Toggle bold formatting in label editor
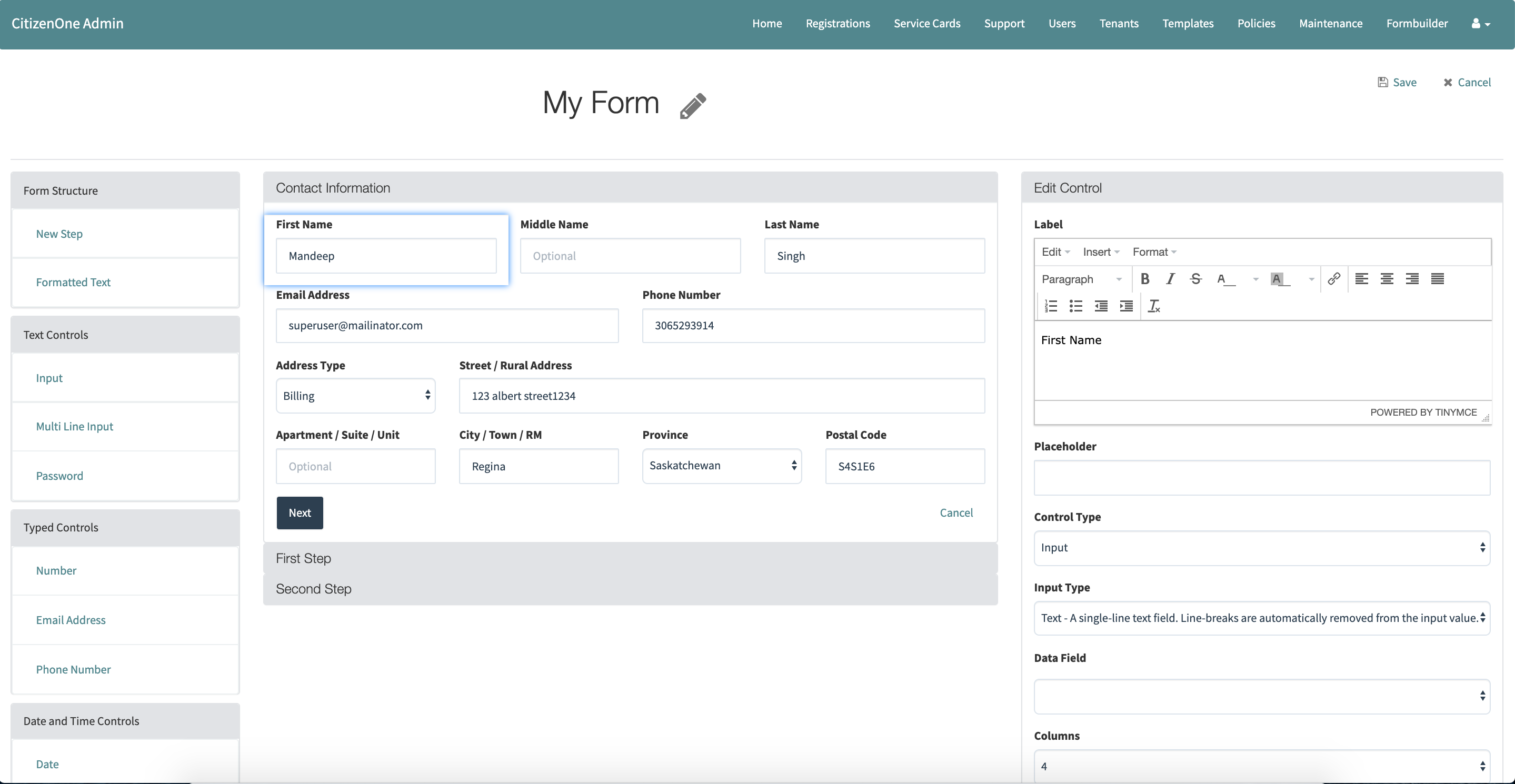 pos(1144,279)
